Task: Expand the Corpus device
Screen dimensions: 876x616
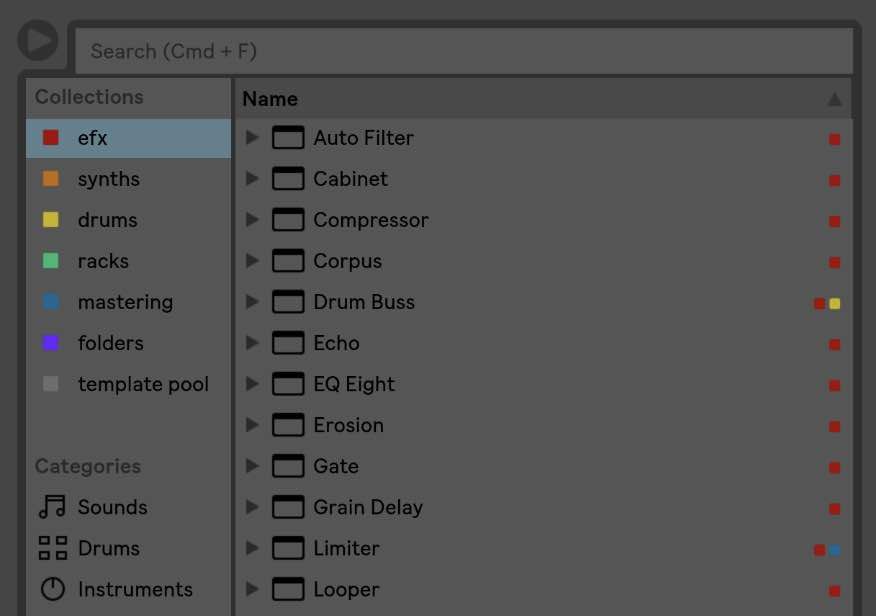Action: [252, 261]
